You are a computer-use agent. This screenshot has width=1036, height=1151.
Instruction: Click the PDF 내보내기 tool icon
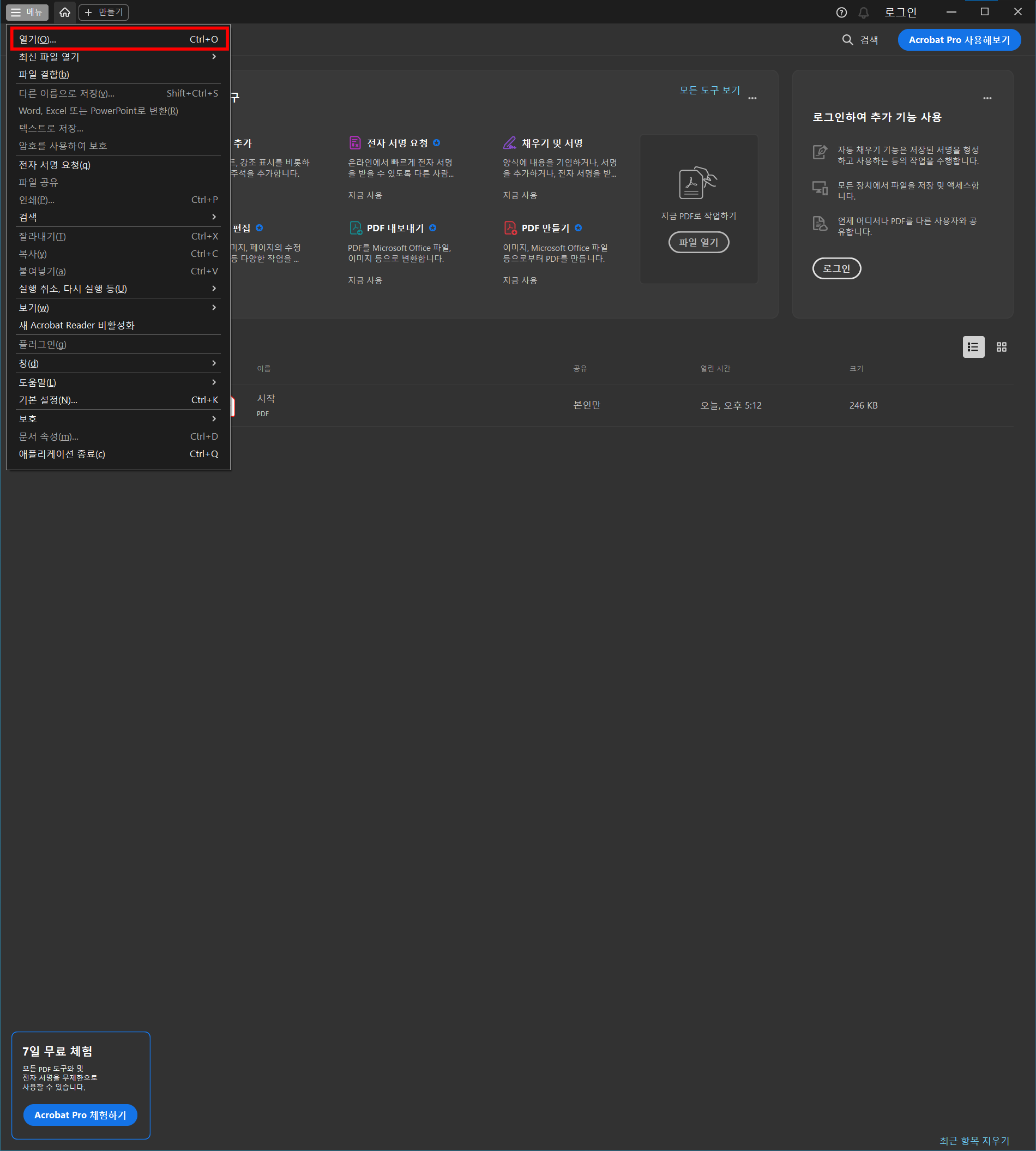355,228
